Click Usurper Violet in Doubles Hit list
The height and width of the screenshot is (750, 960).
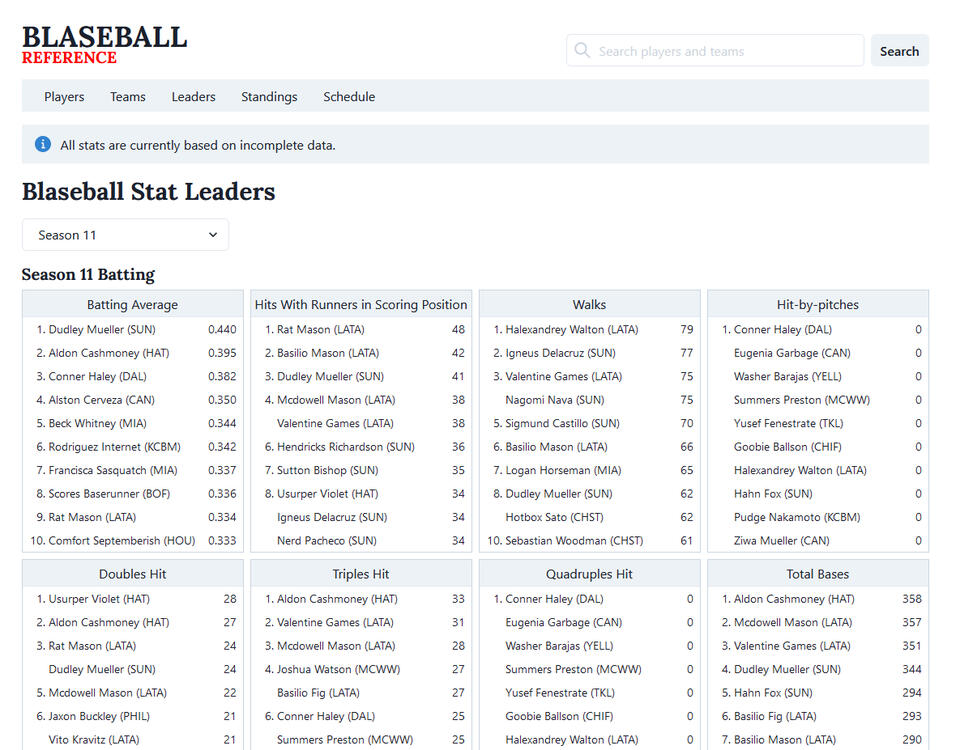pos(99,600)
